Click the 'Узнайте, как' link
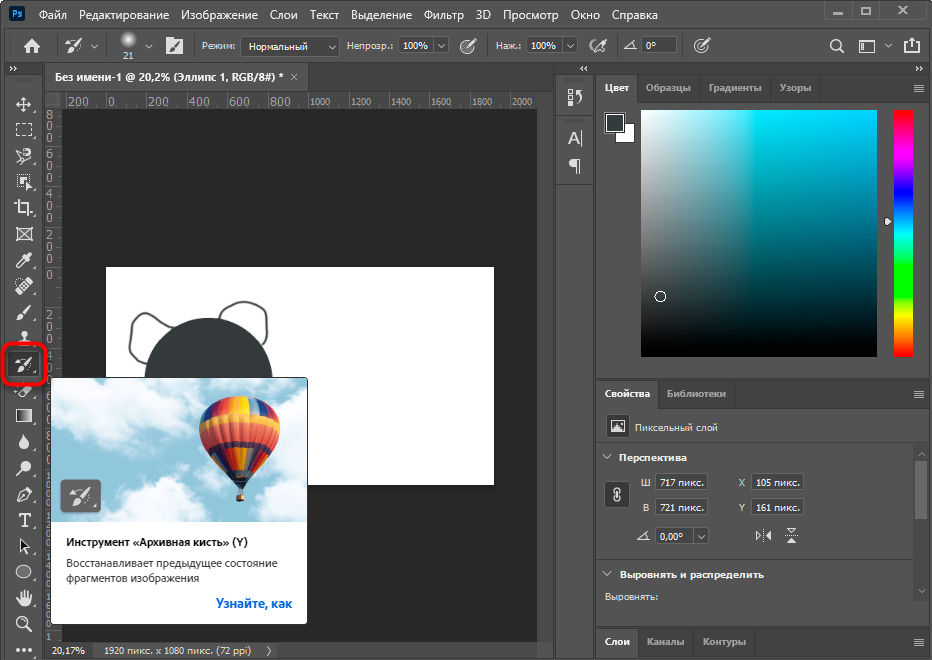This screenshot has height=660, width=932. (x=254, y=603)
